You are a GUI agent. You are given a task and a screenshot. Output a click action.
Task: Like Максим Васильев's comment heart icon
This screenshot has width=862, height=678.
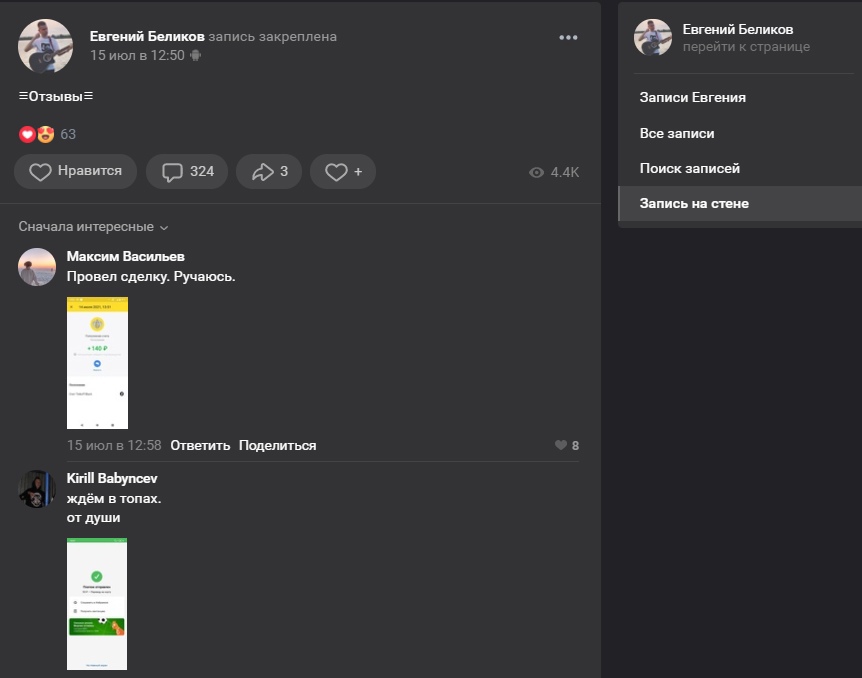pos(561,446)
